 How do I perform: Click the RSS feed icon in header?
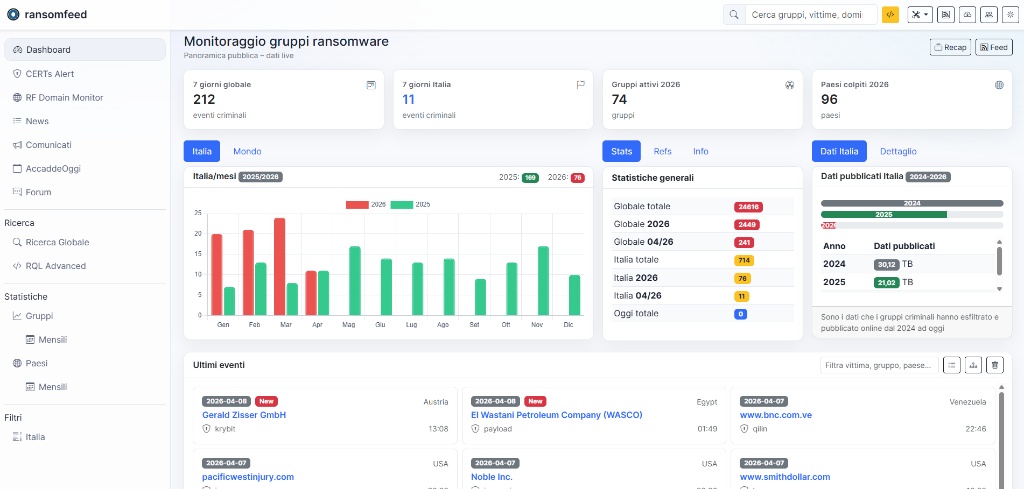[945, 15]
